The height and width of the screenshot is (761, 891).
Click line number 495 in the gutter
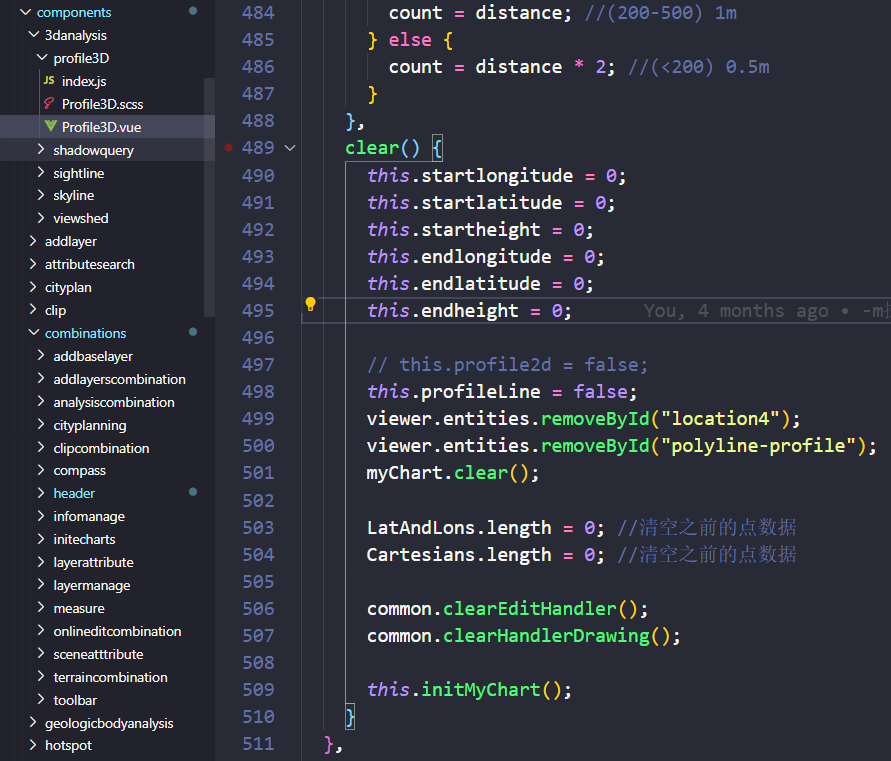pyautogui.click(x=258, y=311)
